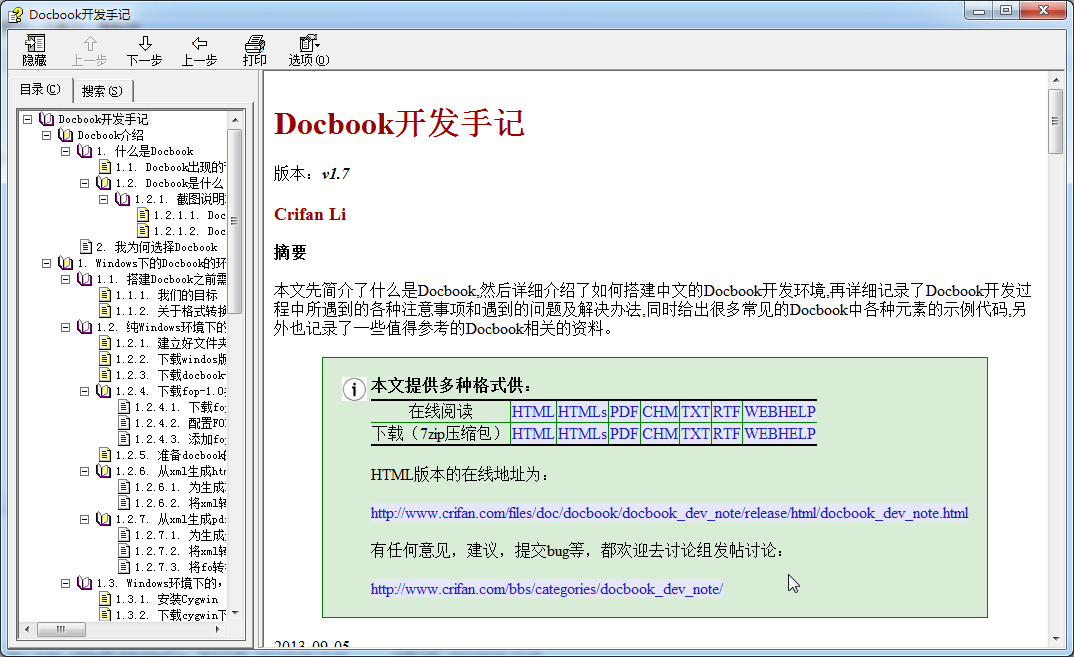This screenshot has height=657, width=1074.
Task: Click the page icon beside 2. 我为何选择Docbook
Action: coord(86,247)
